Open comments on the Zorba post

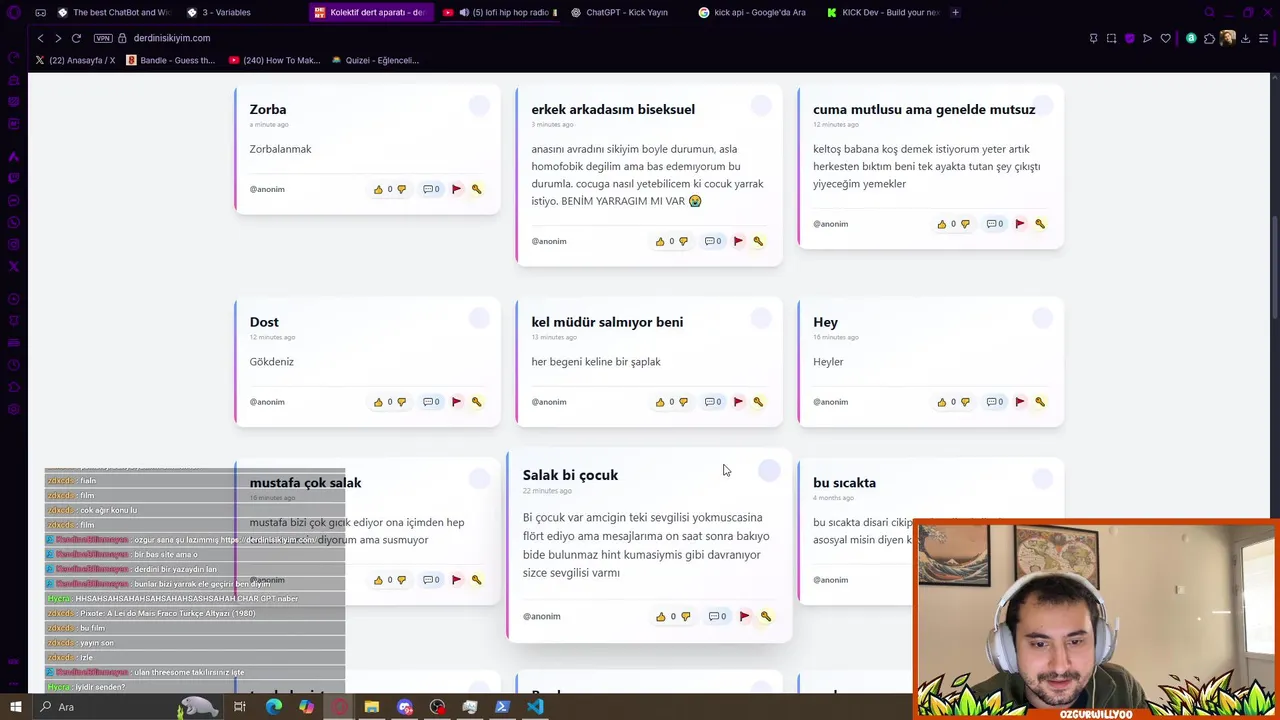coord(431,189)
